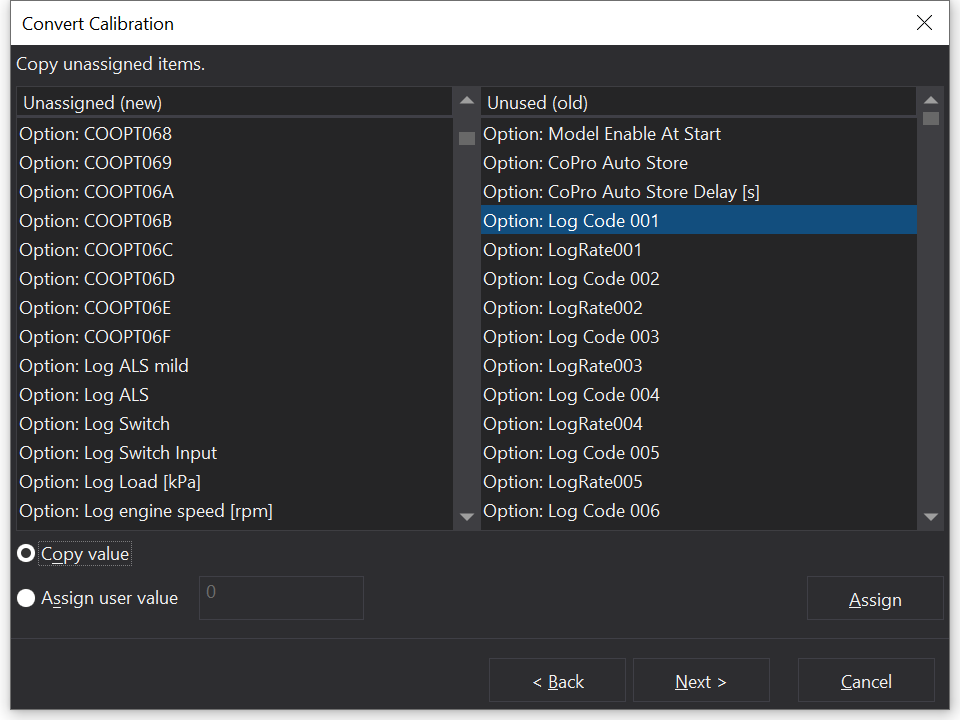Close the Convert Calibration dialog
This screenshot has height=720, width=960.
[x=924, y=23]
